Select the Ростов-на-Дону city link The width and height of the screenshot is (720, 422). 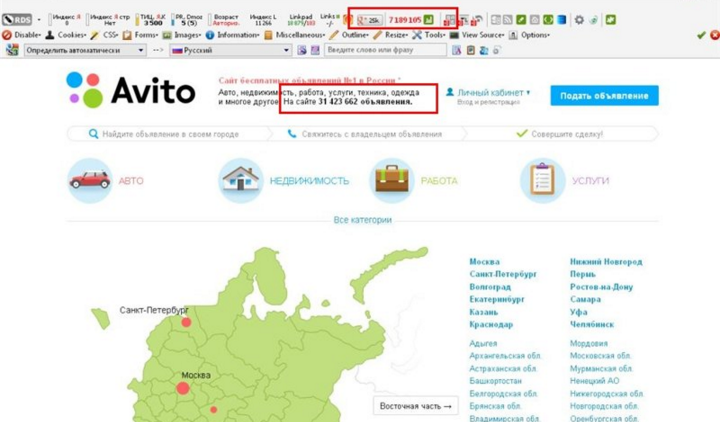coord(602,287)
